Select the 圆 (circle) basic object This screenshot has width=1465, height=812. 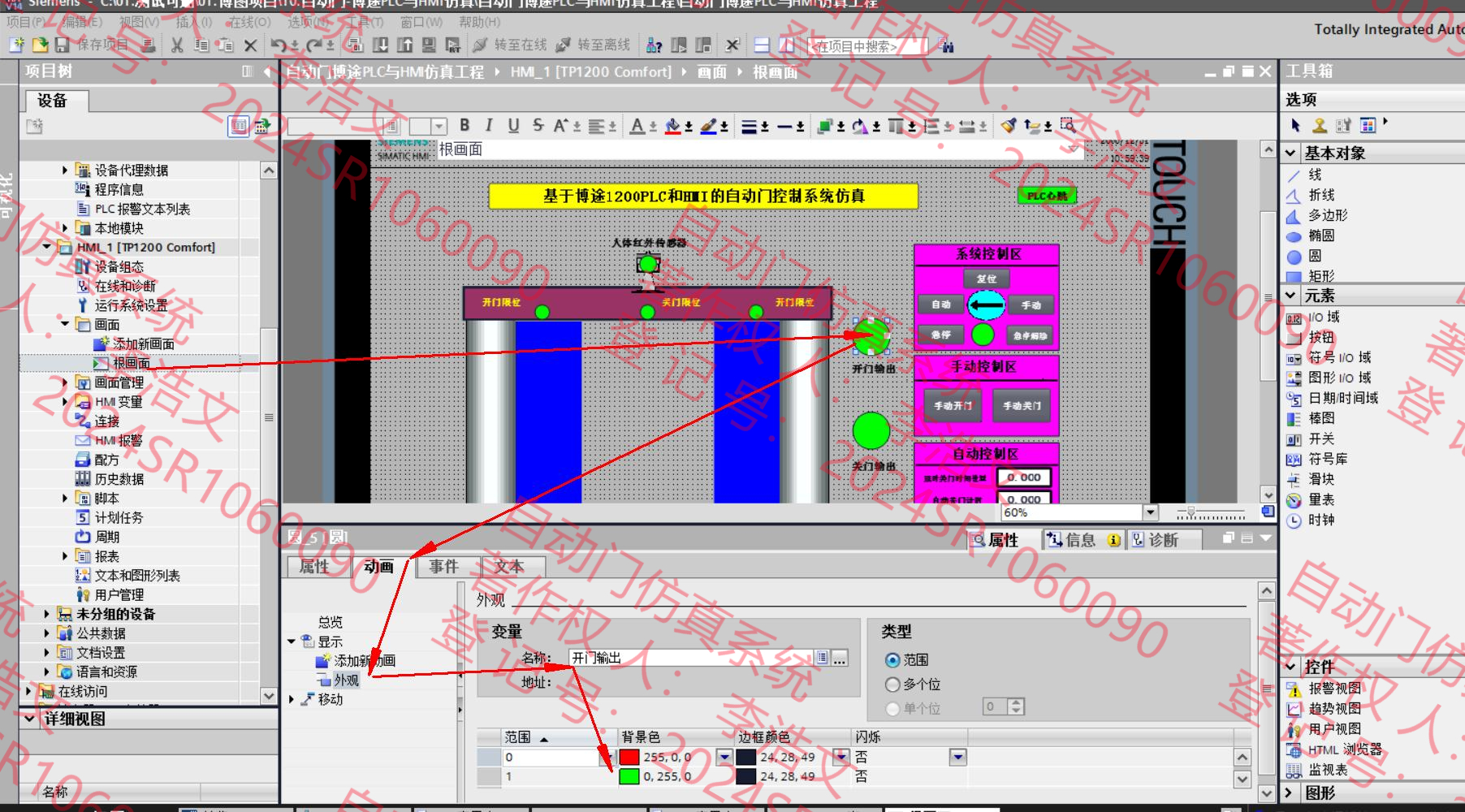(1305, 256)
